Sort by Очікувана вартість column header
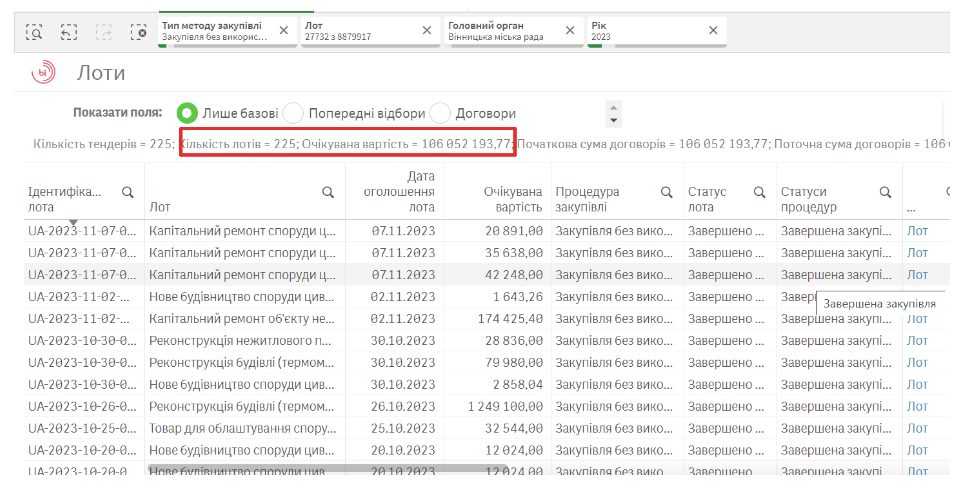The height and width of the screenshot is (490, 955). (512, 199)
